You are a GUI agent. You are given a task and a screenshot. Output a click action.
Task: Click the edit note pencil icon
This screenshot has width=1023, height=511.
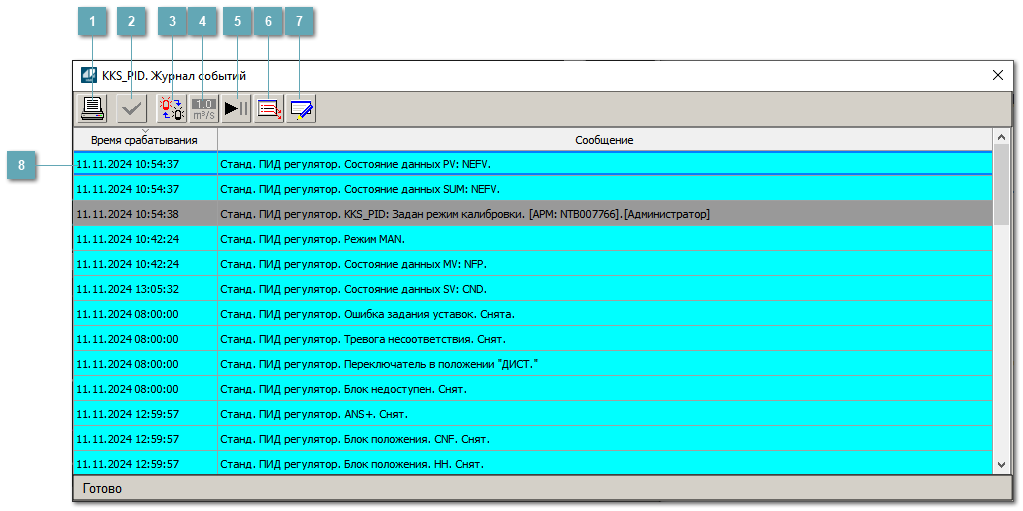coord(301,108)
